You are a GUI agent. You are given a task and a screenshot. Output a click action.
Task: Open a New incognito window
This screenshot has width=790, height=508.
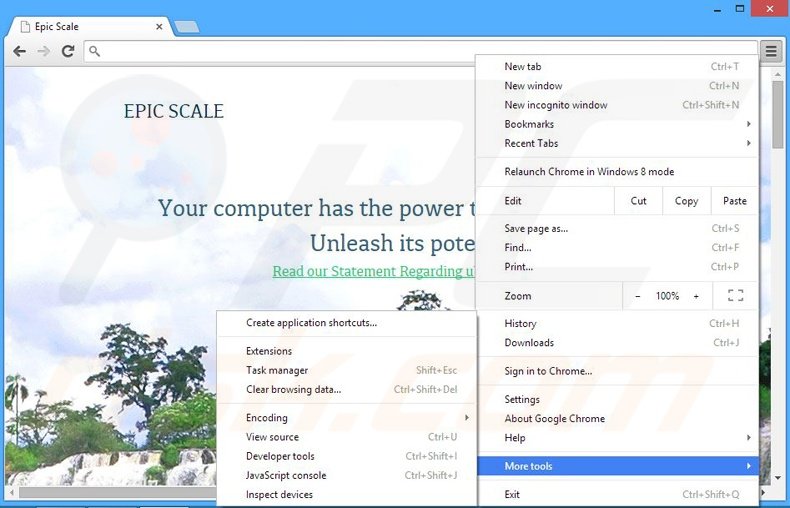click(617, 105)
